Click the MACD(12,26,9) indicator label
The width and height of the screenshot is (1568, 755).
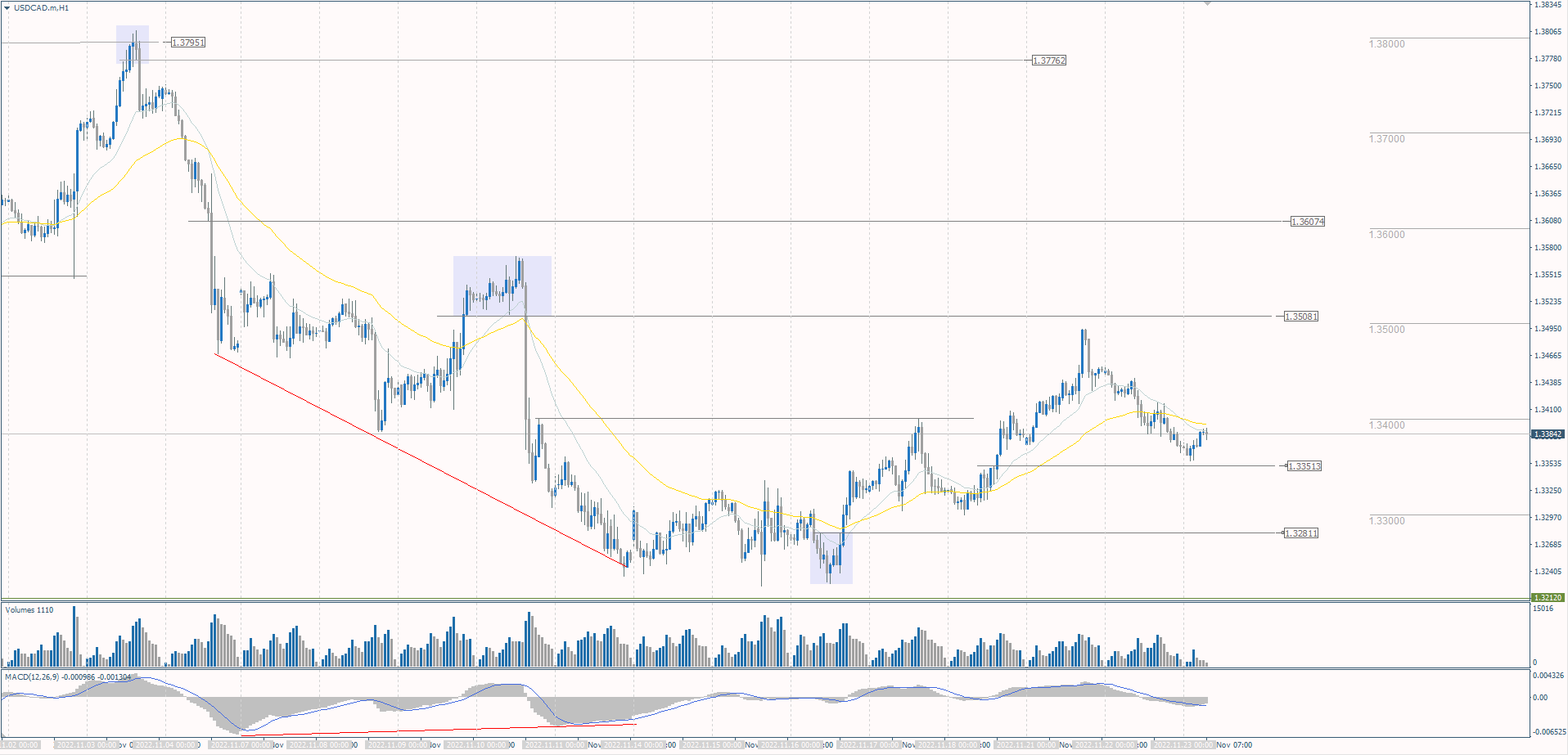tap(68, 677)
